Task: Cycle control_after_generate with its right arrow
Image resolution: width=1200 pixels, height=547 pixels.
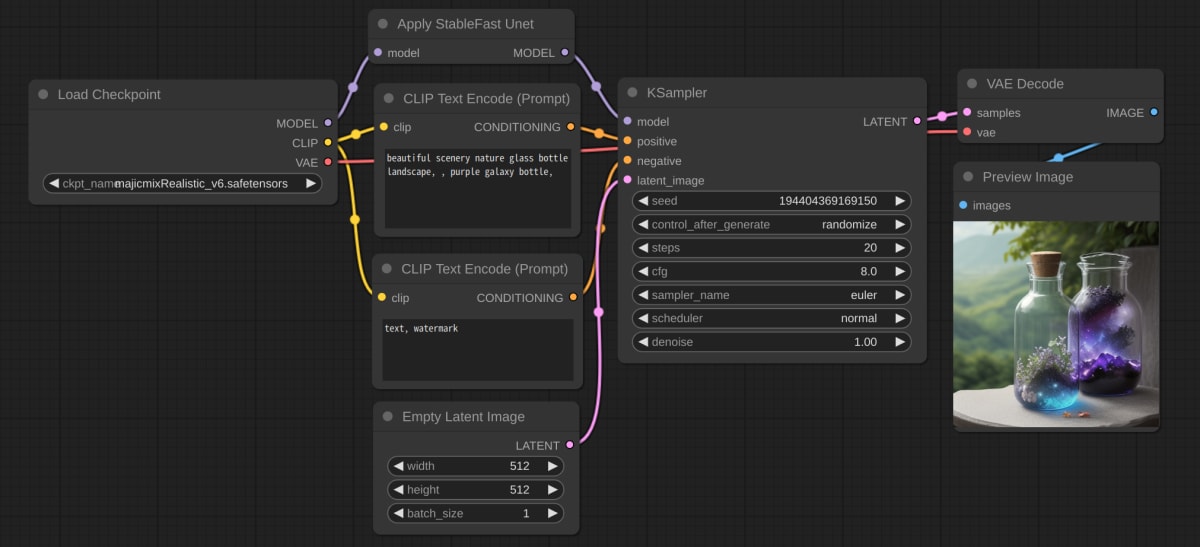Action: coord(900,224)
